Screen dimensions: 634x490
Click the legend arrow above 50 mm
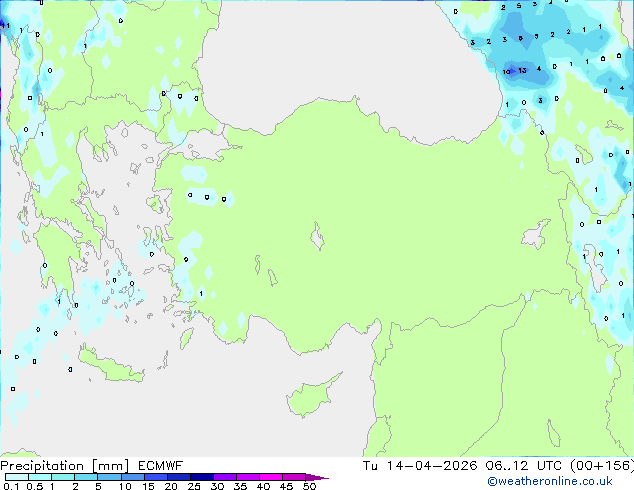click(317, 477)
